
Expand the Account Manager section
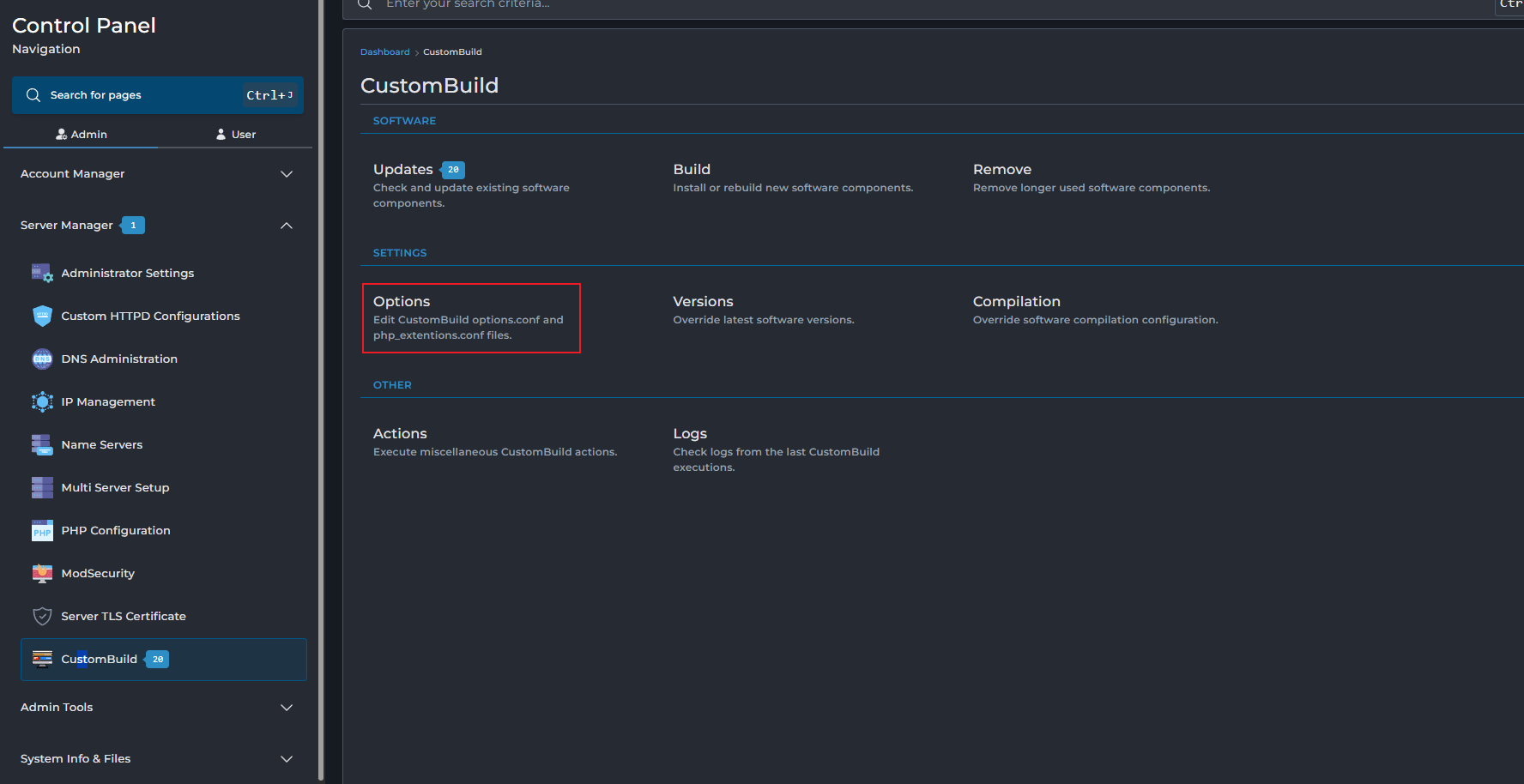pos(287,174)
